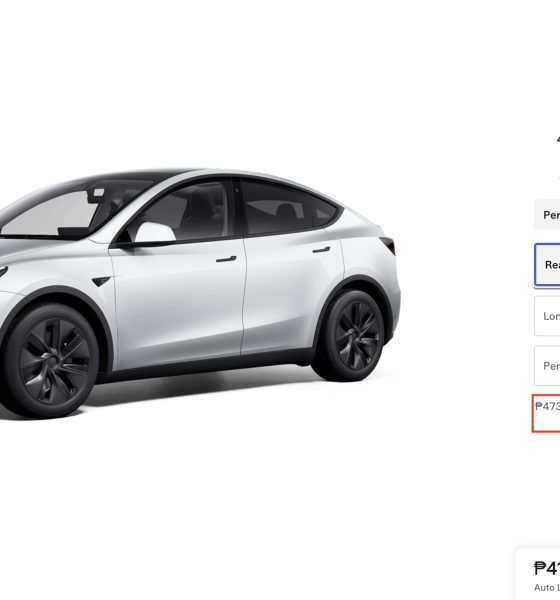Select the highlighted Rear-Wheel Drive trim option

click(x=548, y=265)
